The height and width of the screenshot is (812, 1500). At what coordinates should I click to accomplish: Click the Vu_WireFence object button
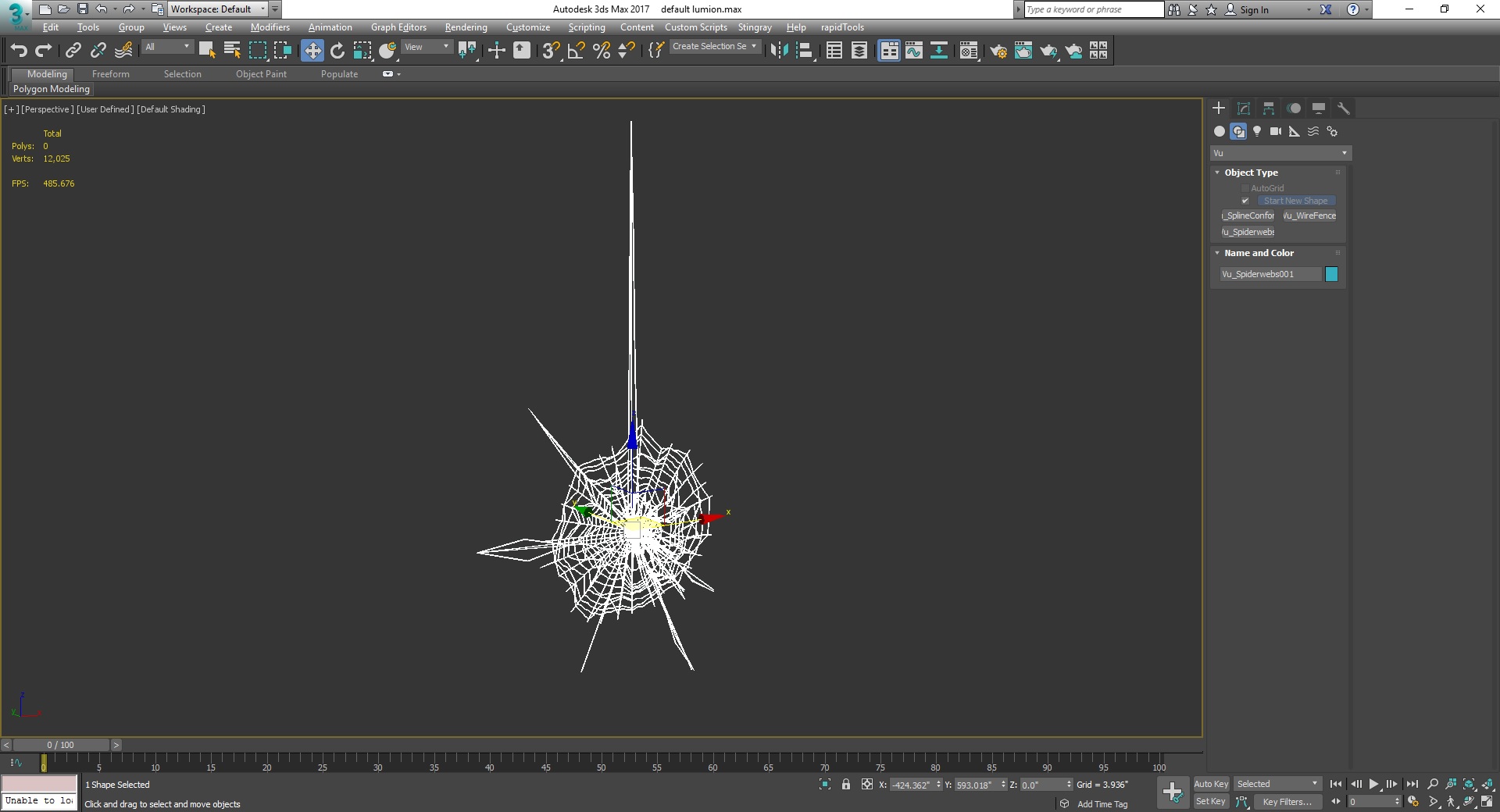pyautogui.click(x=1310, y=215)
